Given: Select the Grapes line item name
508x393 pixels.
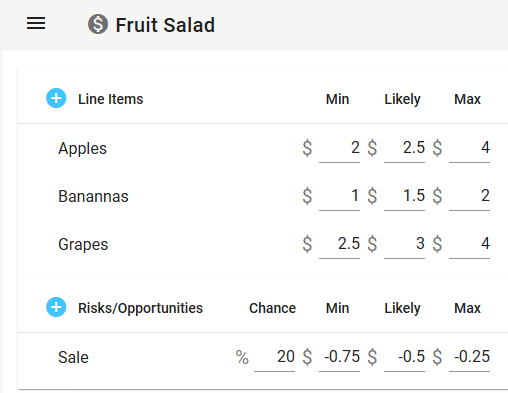Looking at the screenshot, I should (83, 244).
